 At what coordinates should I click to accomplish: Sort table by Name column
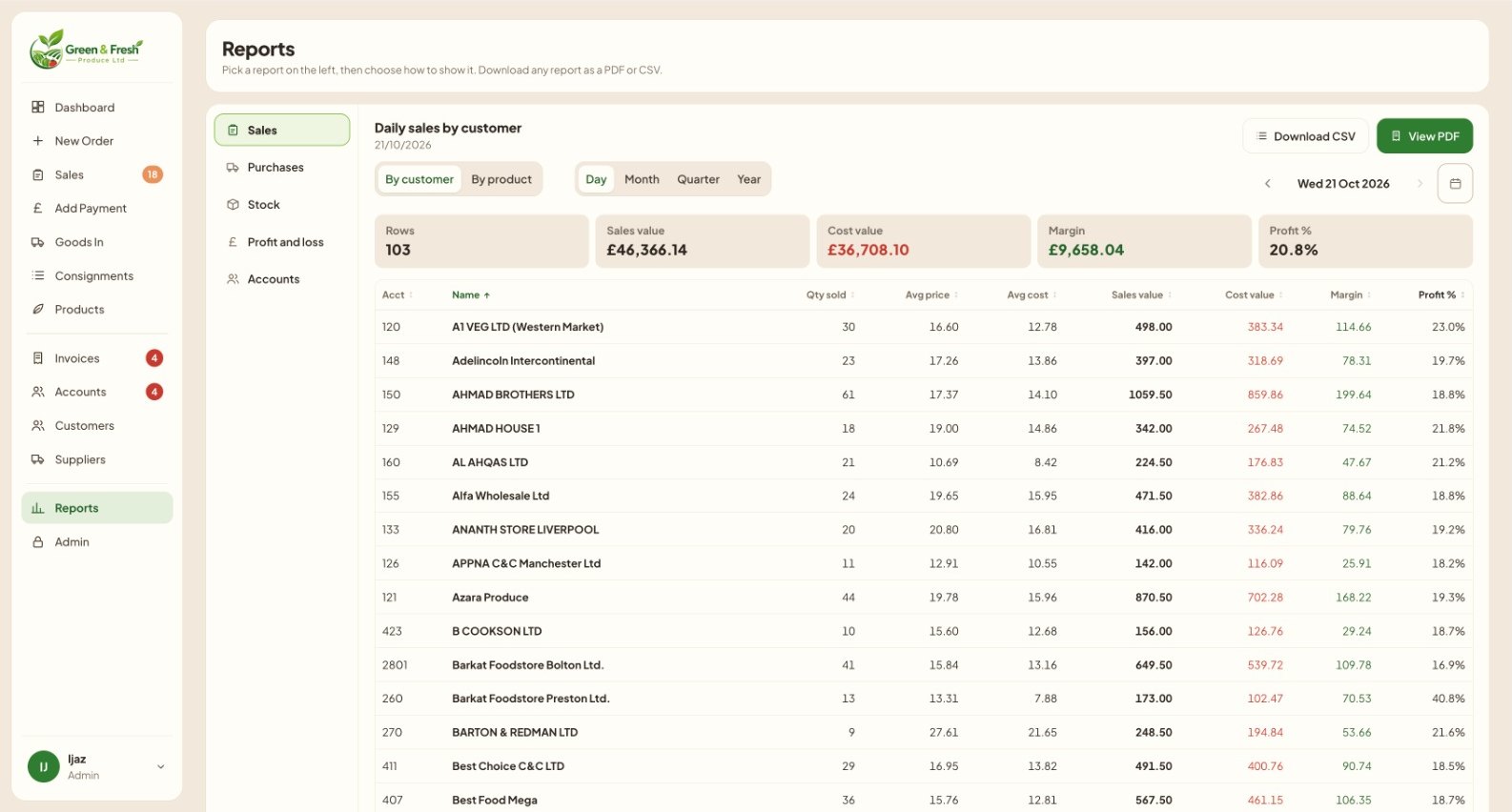(470, 294)
